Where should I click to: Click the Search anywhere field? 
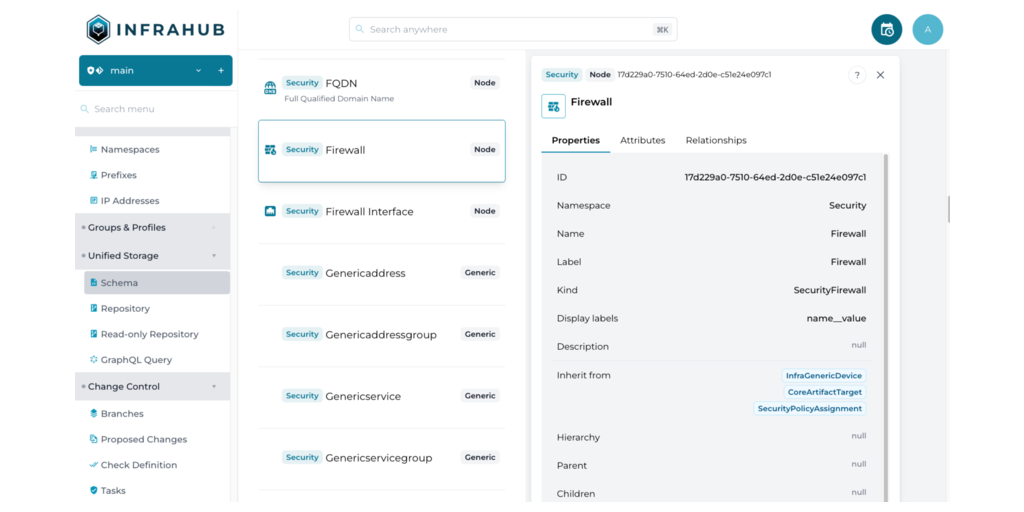(x=512, y=30)
